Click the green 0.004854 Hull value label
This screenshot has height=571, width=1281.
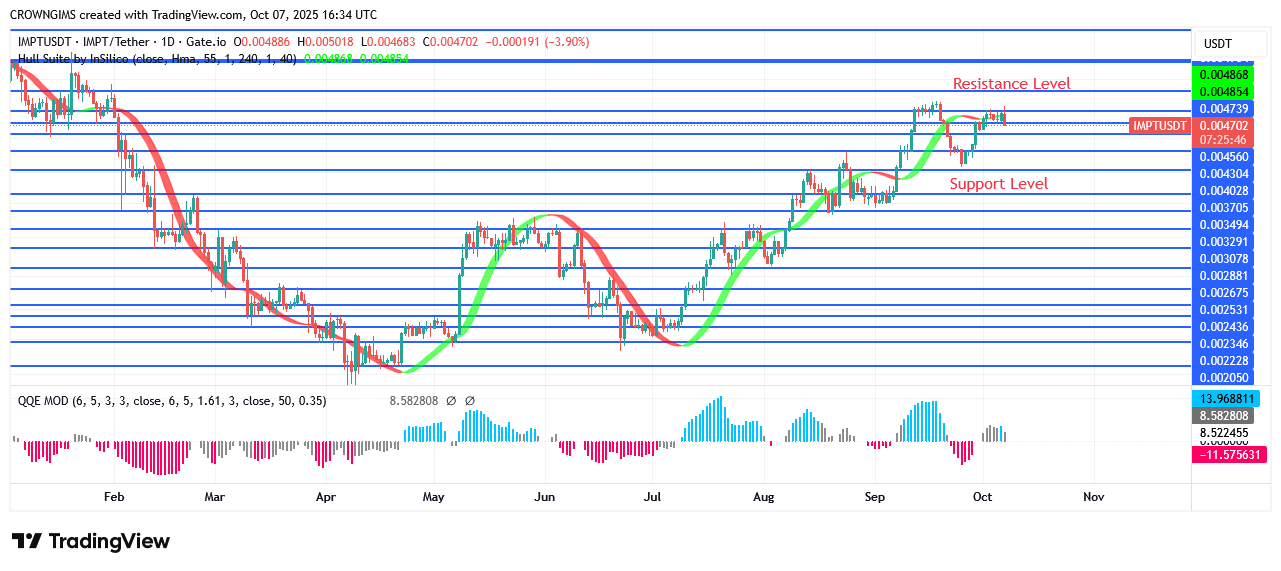point(1224,91)
